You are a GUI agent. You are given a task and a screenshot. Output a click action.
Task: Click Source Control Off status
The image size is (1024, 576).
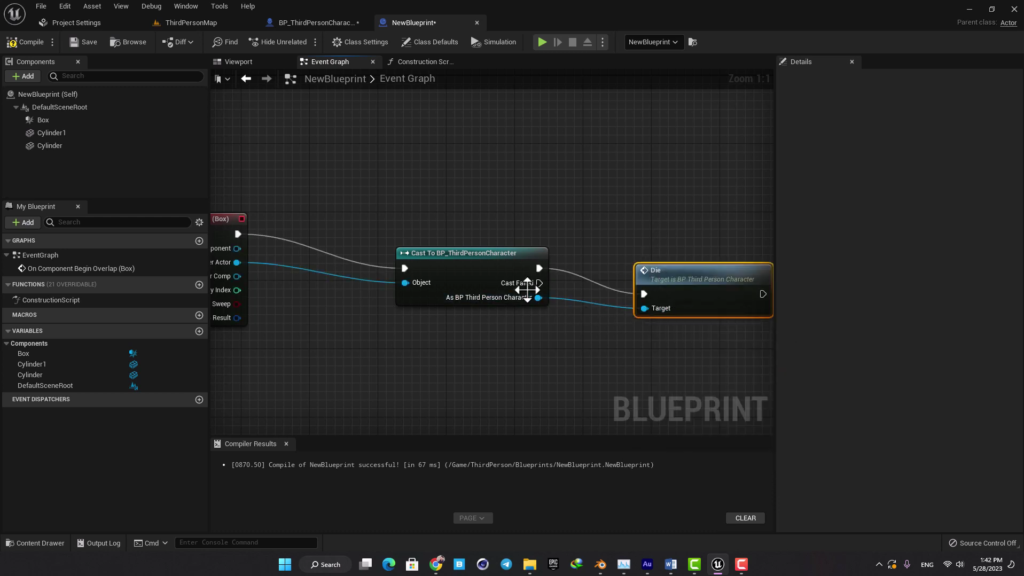pos(983,543)
